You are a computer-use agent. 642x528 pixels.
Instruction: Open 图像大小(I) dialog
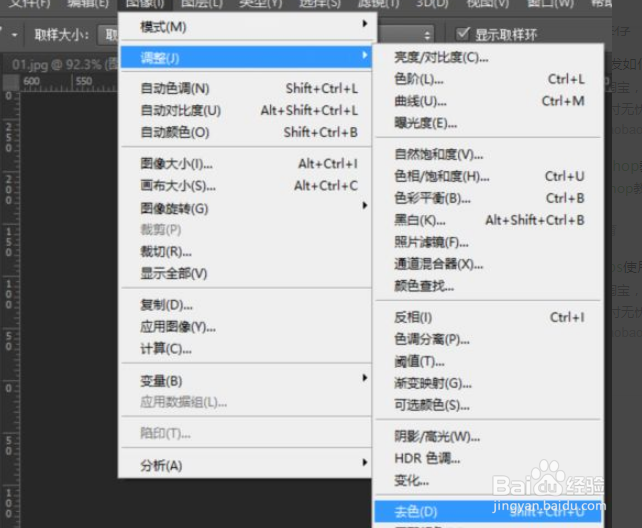(x=246, y=164)
